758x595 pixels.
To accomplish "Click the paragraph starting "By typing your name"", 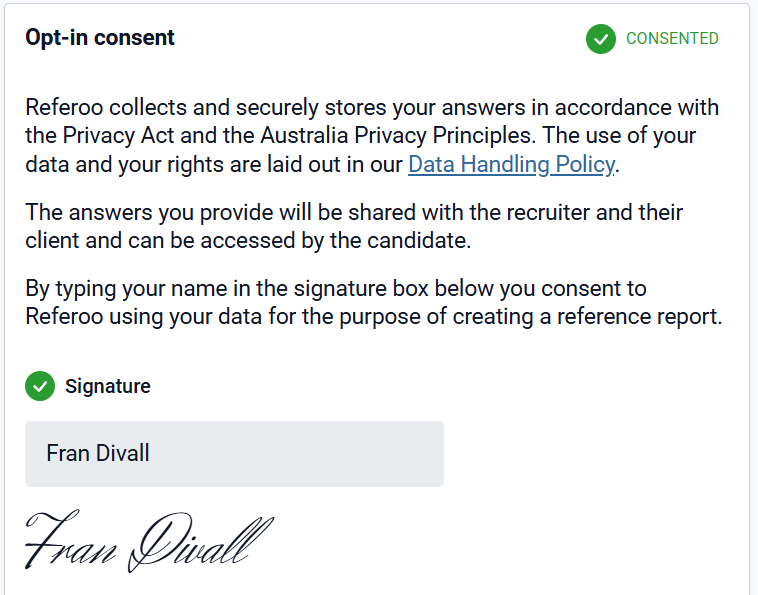I will 372,303.
